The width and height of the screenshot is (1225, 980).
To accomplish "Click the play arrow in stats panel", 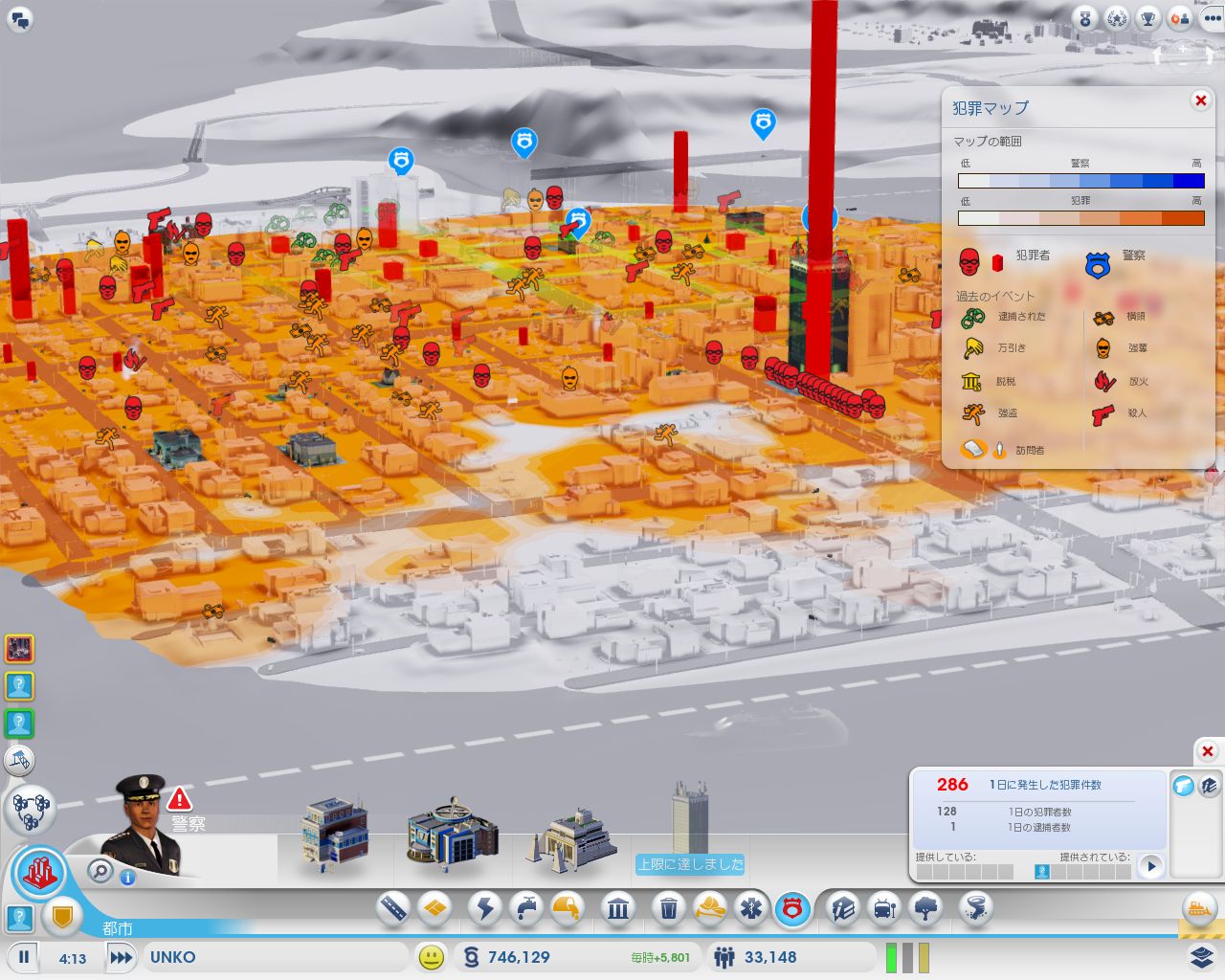I will [x=1151, y=866].
